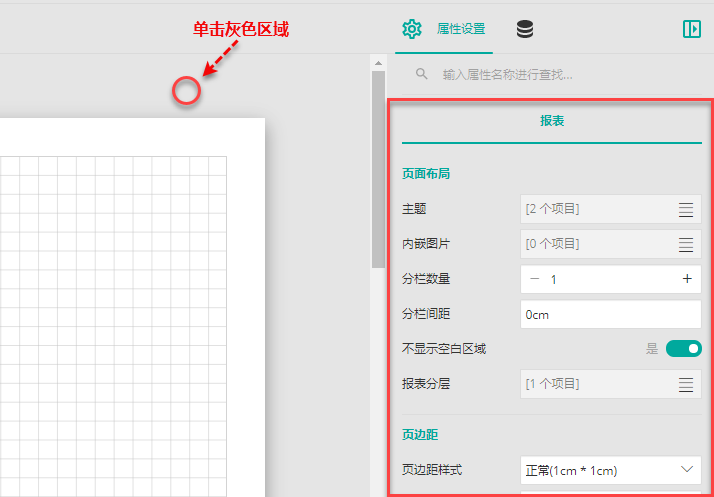The image size is (714, 497).
Task: Click the magnifier icon in property search
Action: point(423,74)
